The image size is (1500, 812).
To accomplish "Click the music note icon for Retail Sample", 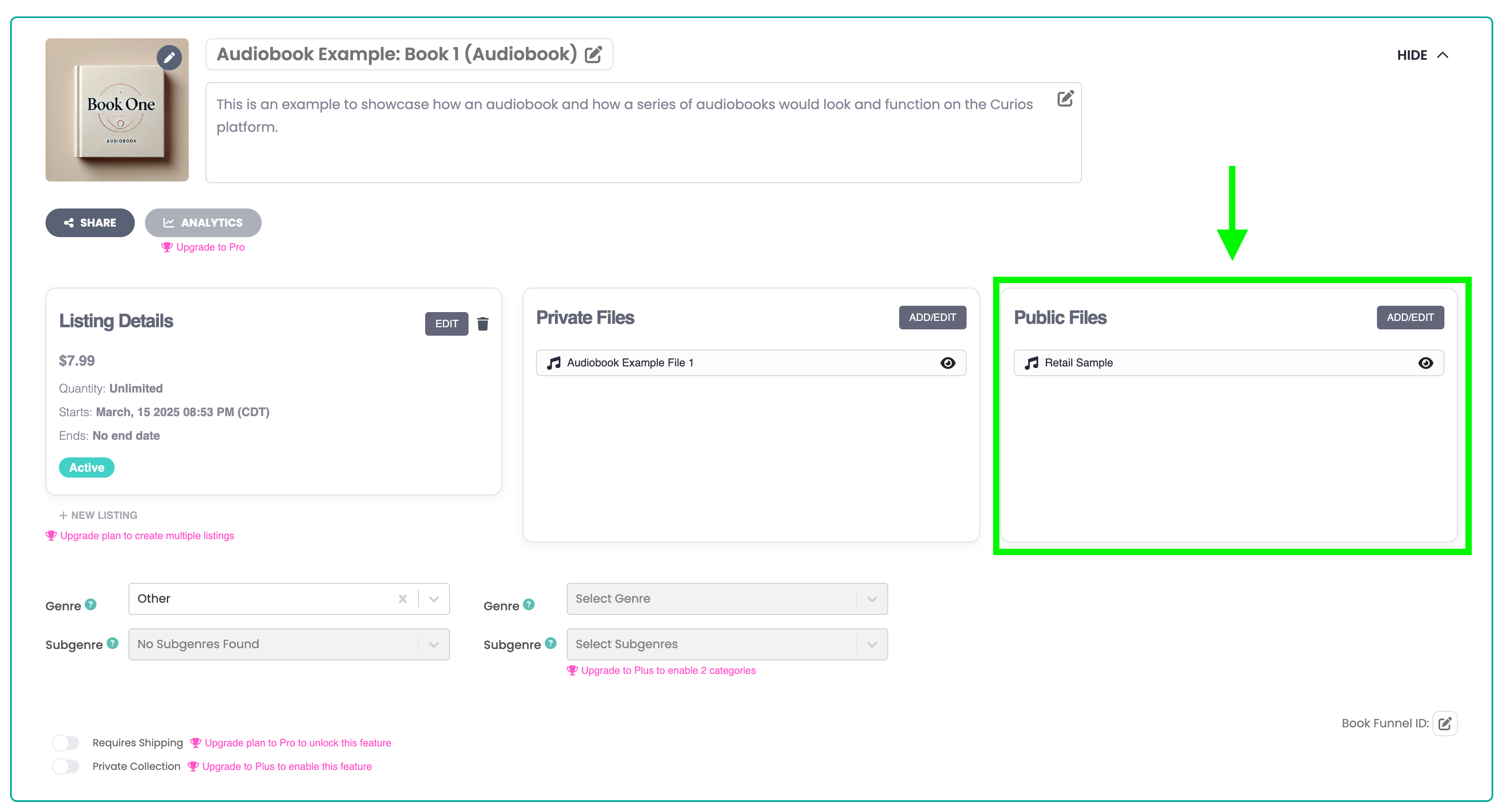I will pos(1031,363).
